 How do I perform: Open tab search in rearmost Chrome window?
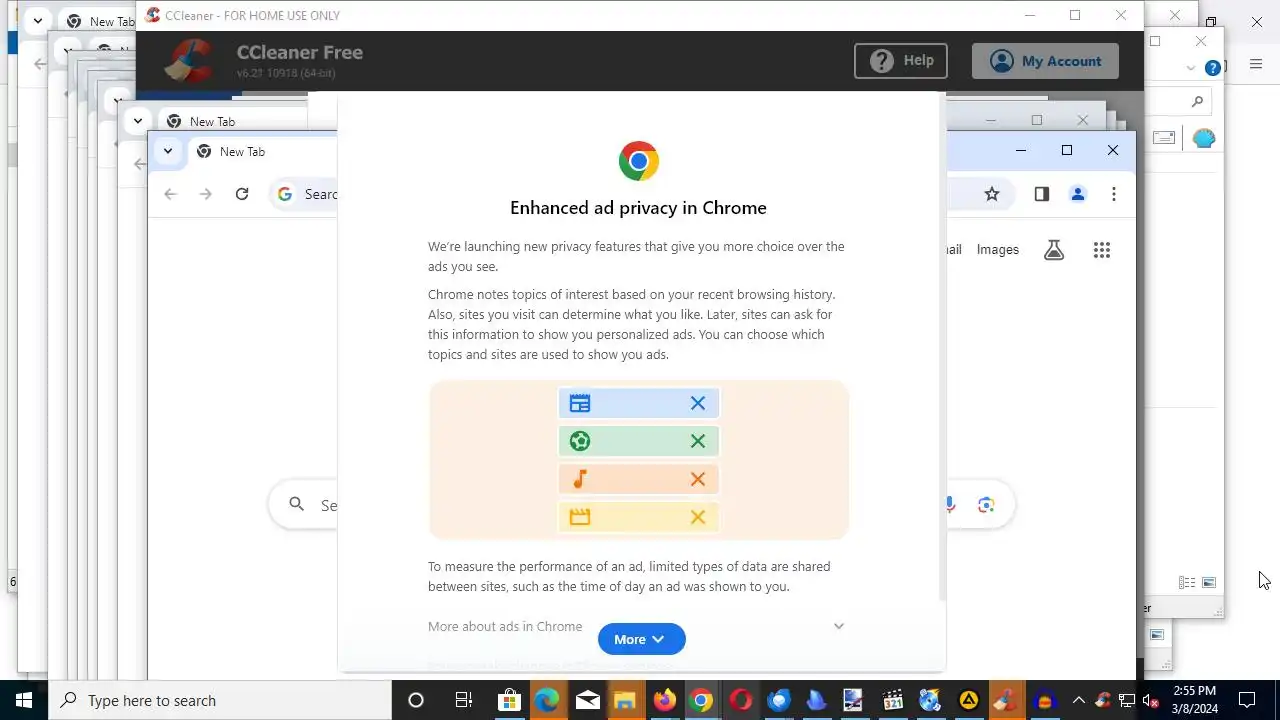coord(38,21)
